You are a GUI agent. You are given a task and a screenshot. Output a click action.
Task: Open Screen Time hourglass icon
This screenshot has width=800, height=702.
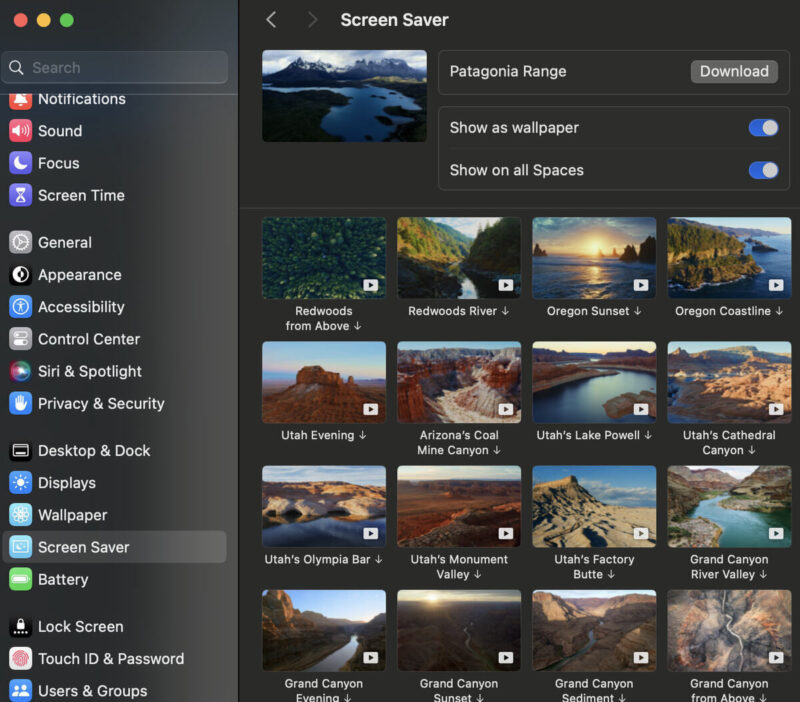pos(20,195)
